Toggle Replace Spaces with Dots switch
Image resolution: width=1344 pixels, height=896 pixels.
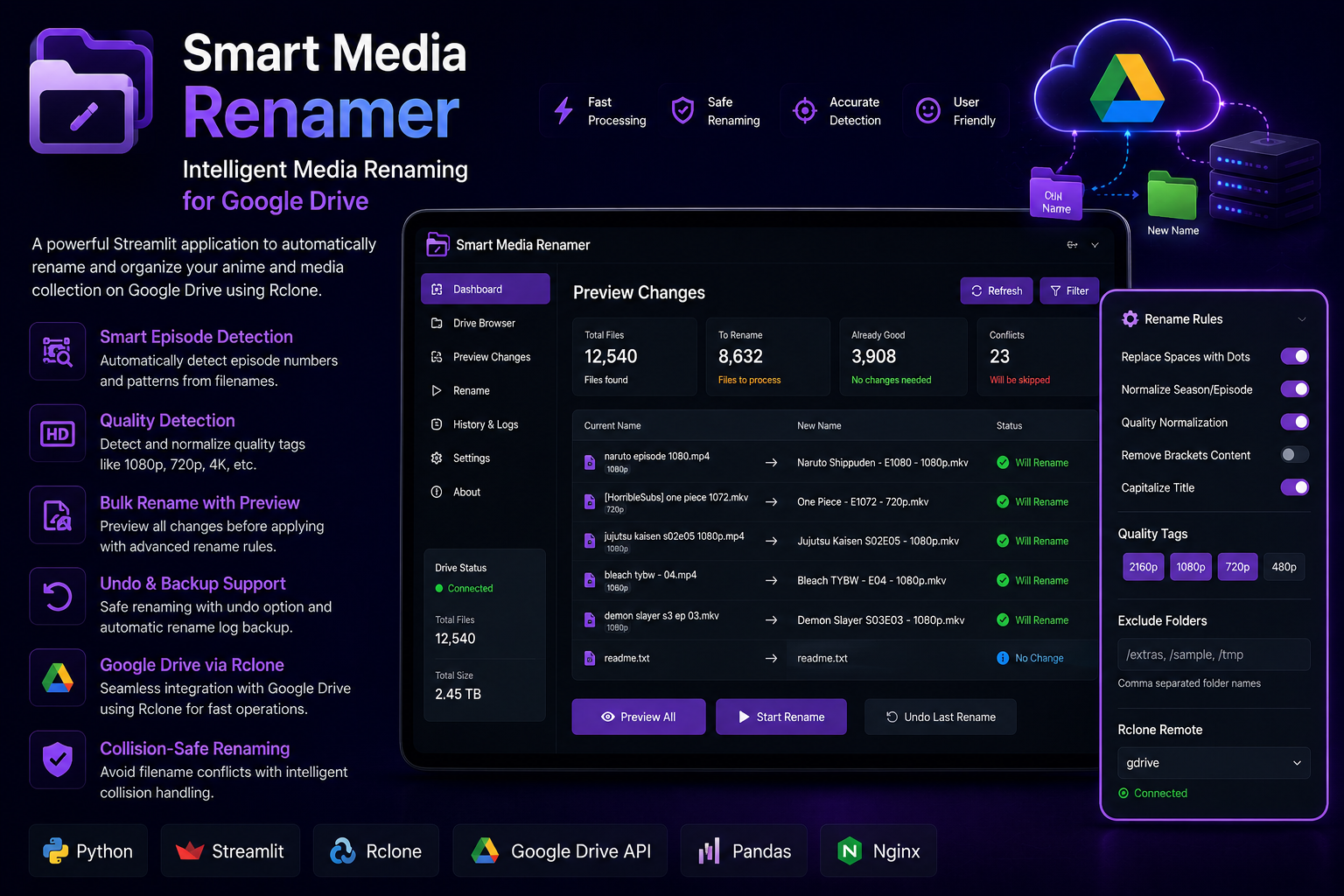pyautogui.click(x=1295, y=356)
